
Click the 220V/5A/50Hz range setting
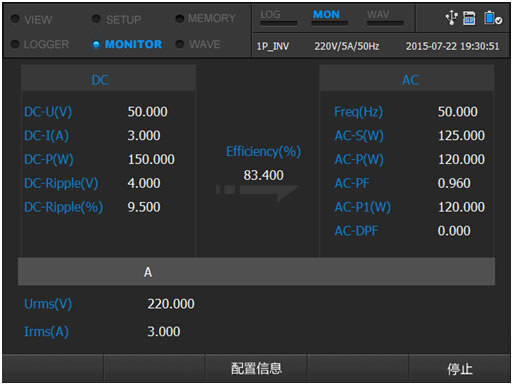point(347,46)
